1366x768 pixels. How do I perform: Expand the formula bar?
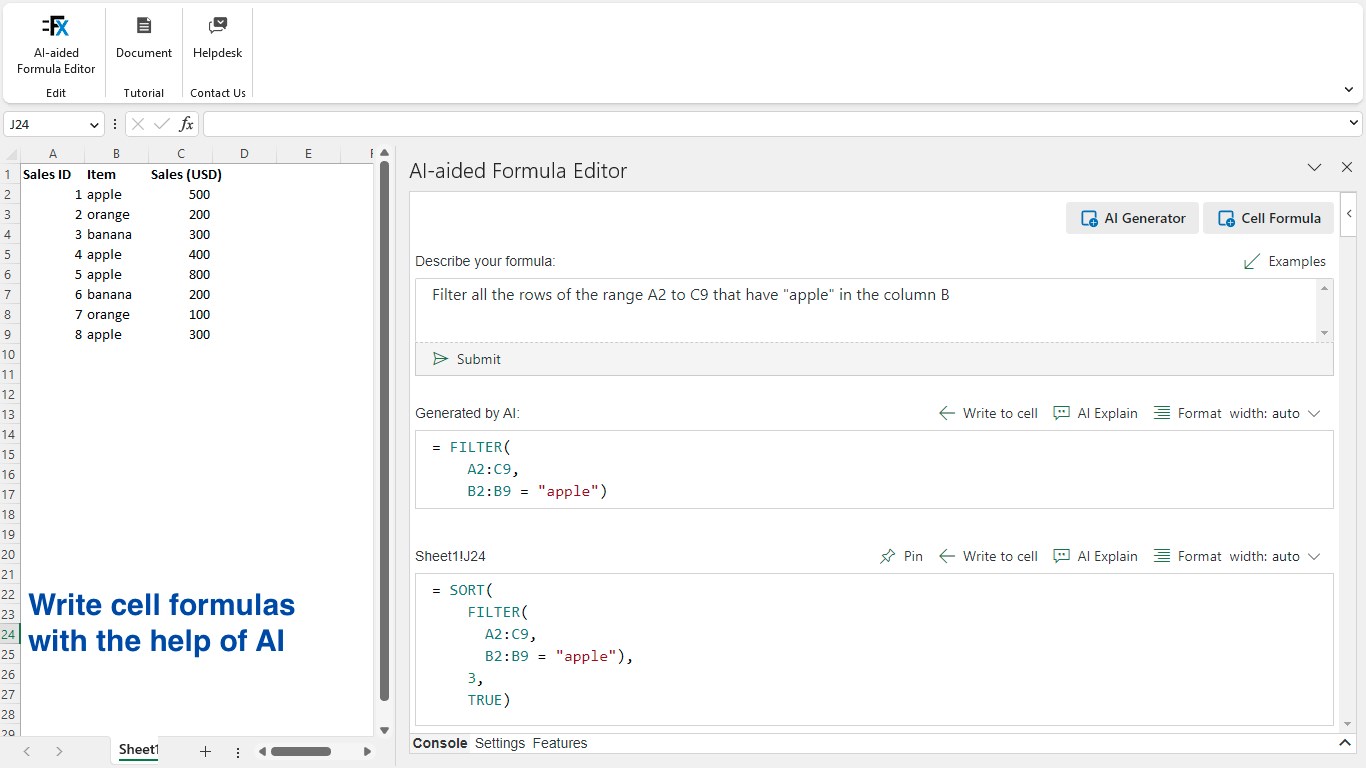pyautogui.click(x=1354, y=124)
